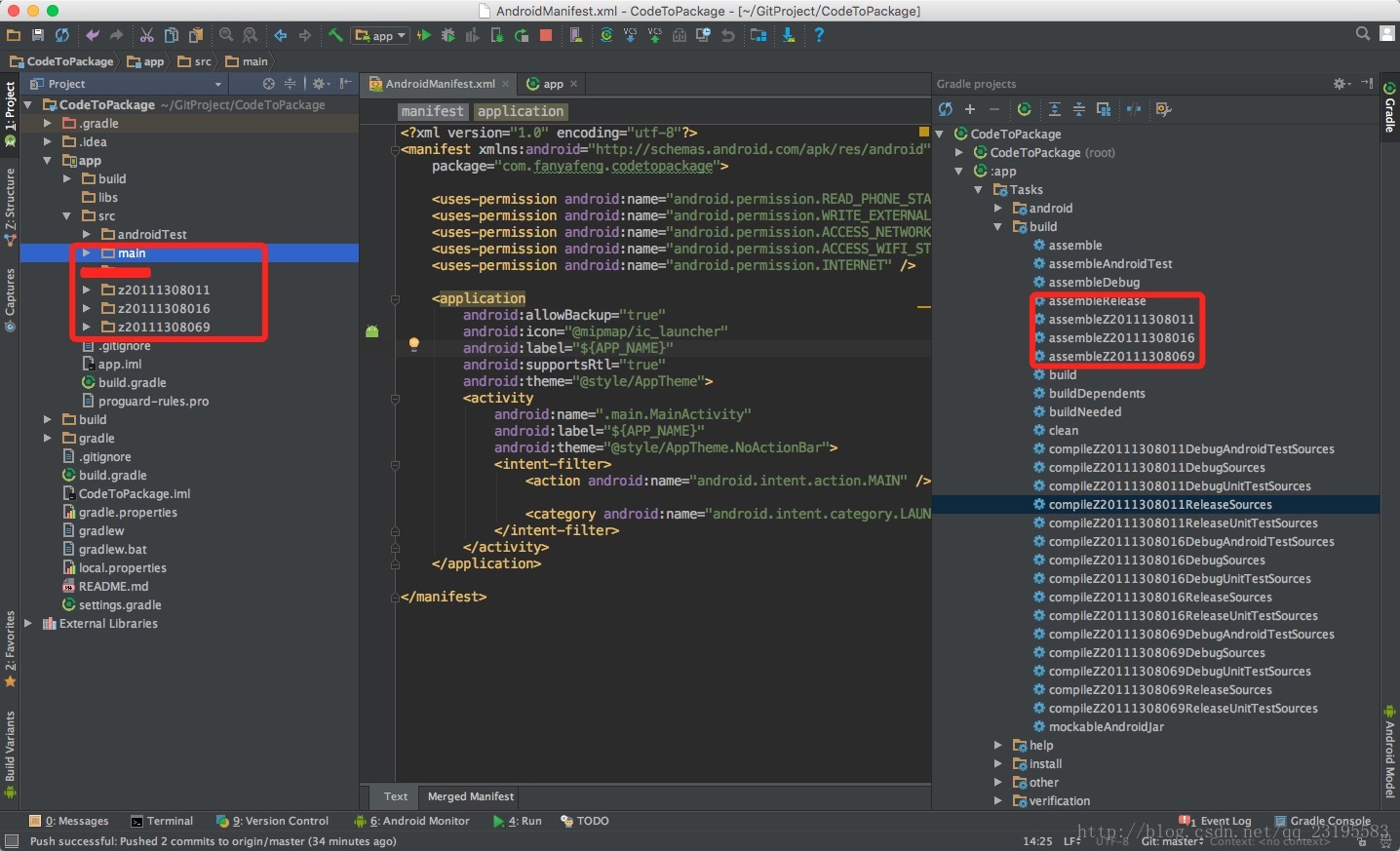Collapse the src folder in project tree
The width and height of the screenshot is (1400, 851).
tap(66, 216)
